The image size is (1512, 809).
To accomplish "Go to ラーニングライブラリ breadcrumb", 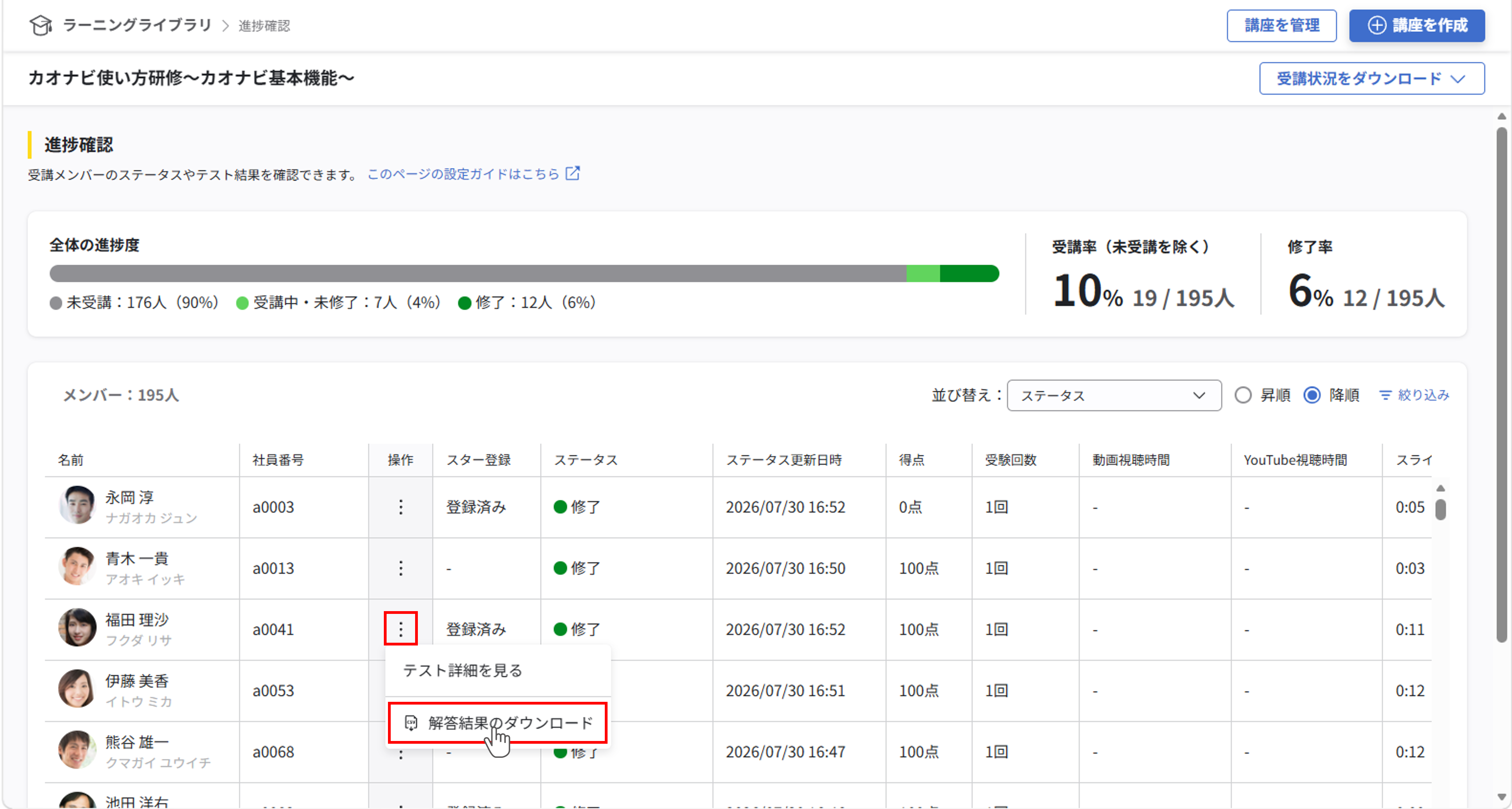I will click(x=137, y=25).
